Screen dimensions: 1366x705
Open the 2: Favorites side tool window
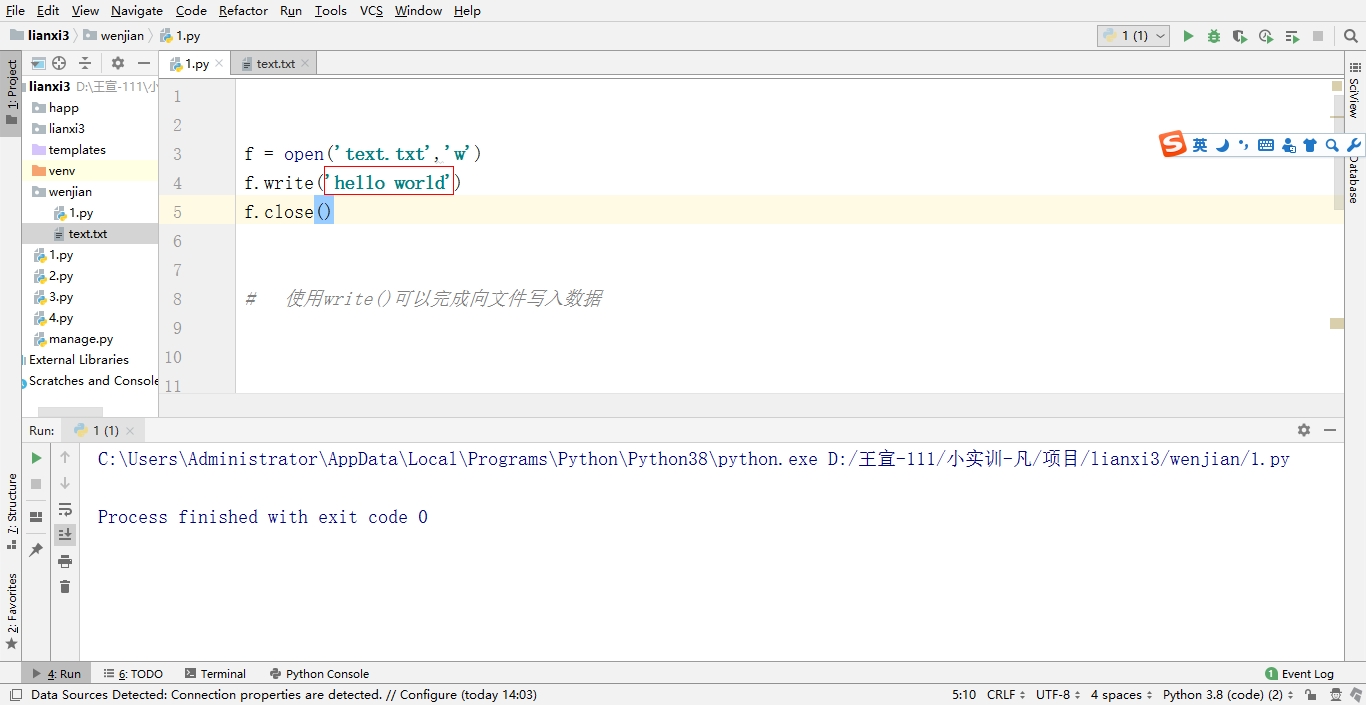(11, 610)
